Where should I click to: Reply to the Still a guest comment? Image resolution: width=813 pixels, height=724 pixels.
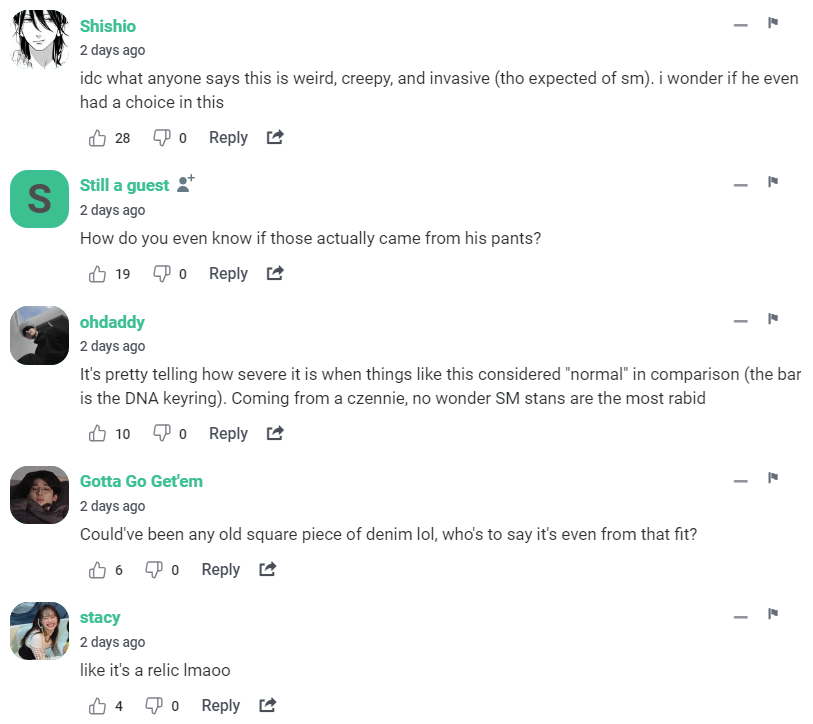pos(228,274)
